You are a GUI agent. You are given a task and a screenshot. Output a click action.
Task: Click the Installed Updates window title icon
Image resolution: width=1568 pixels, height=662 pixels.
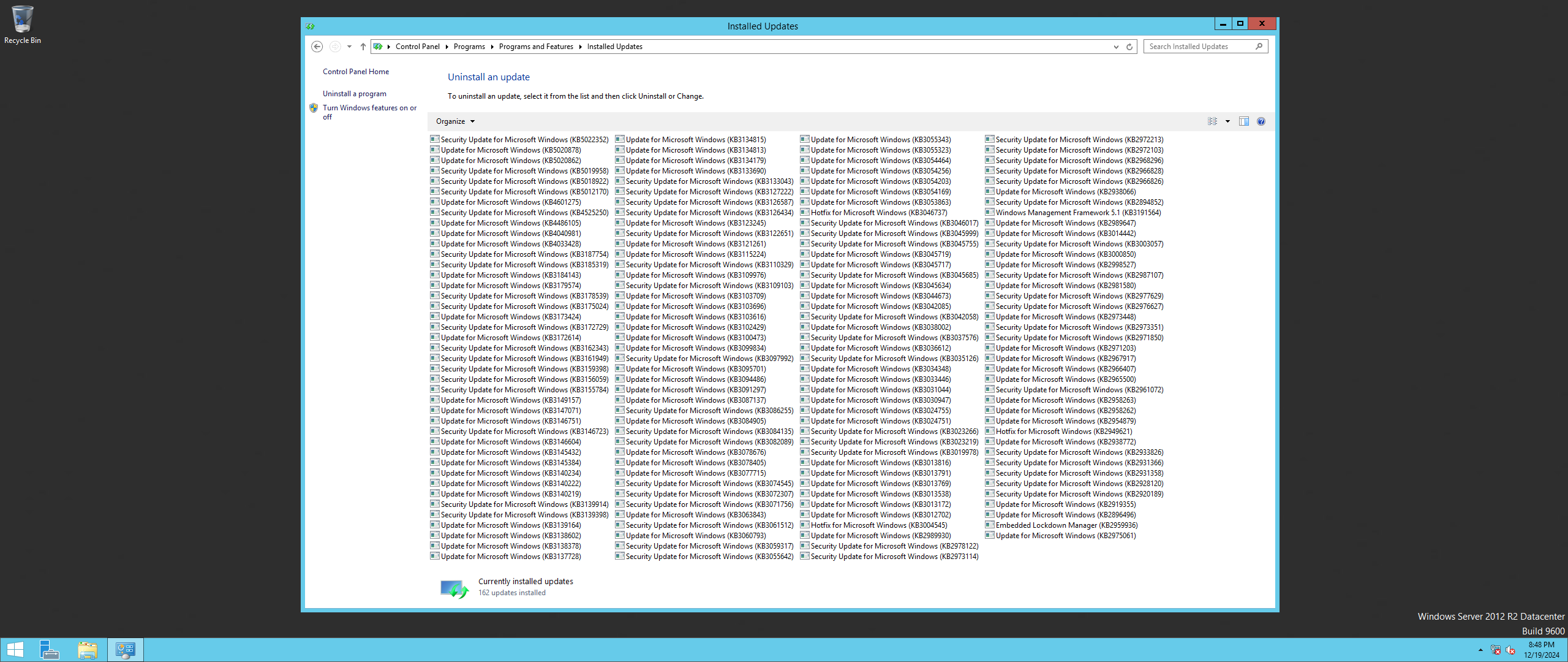pyautogui.click(x=310, y=26)
